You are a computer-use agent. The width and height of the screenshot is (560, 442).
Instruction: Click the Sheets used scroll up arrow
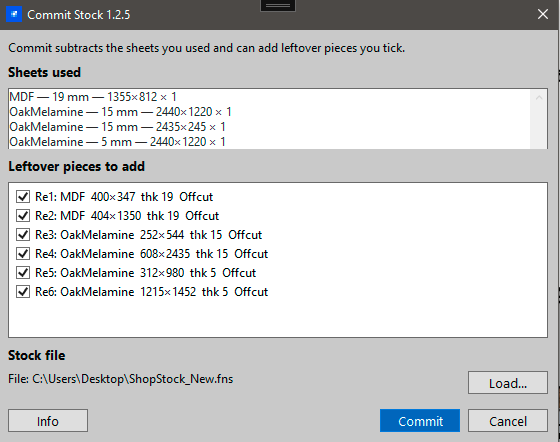pyautogui.click(x=539, y=97)
